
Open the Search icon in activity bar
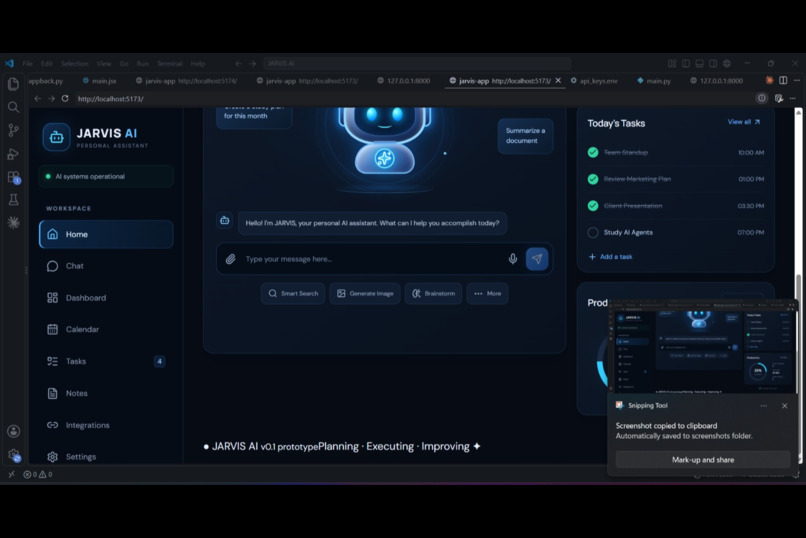(x=13, y=107)
